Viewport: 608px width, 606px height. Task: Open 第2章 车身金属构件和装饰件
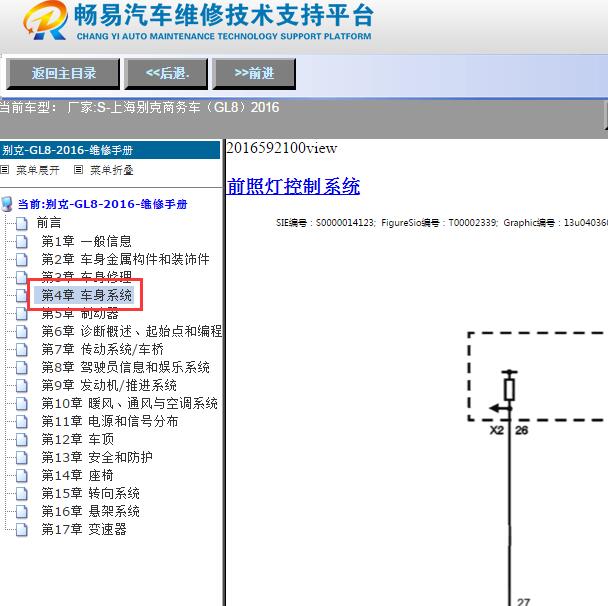click(126, 259)
